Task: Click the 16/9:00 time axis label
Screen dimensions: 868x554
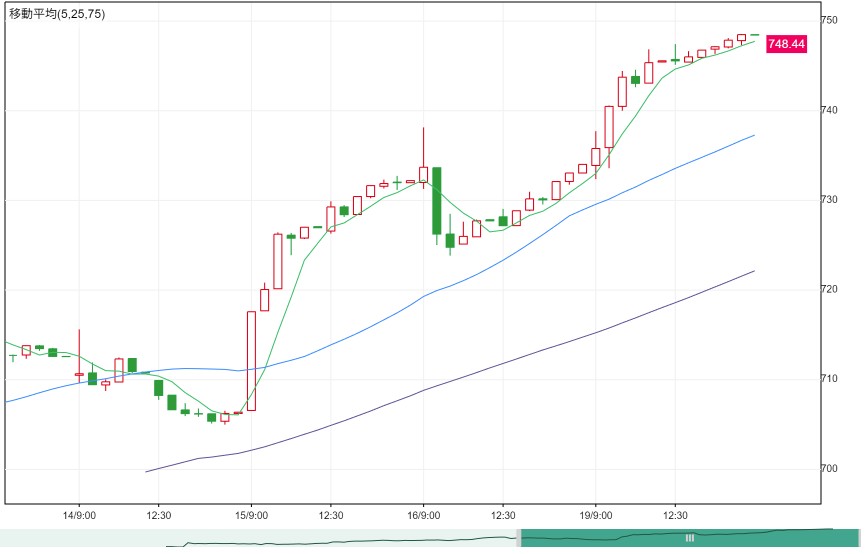Action: click(423, 515)
